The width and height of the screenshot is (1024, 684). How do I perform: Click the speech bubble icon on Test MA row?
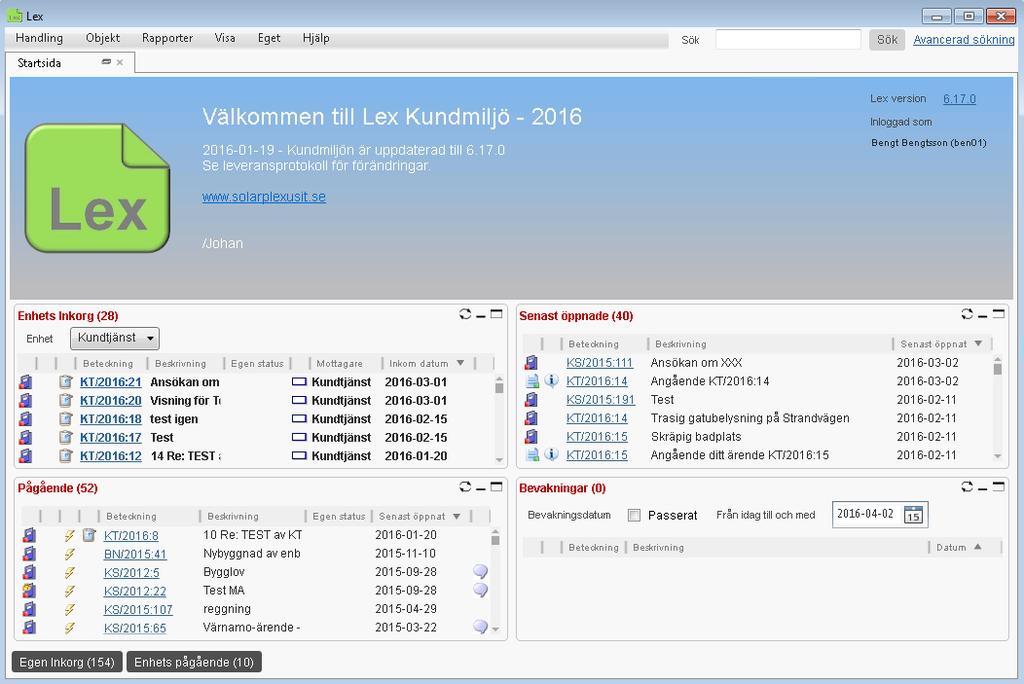click(x=481, y=590)
